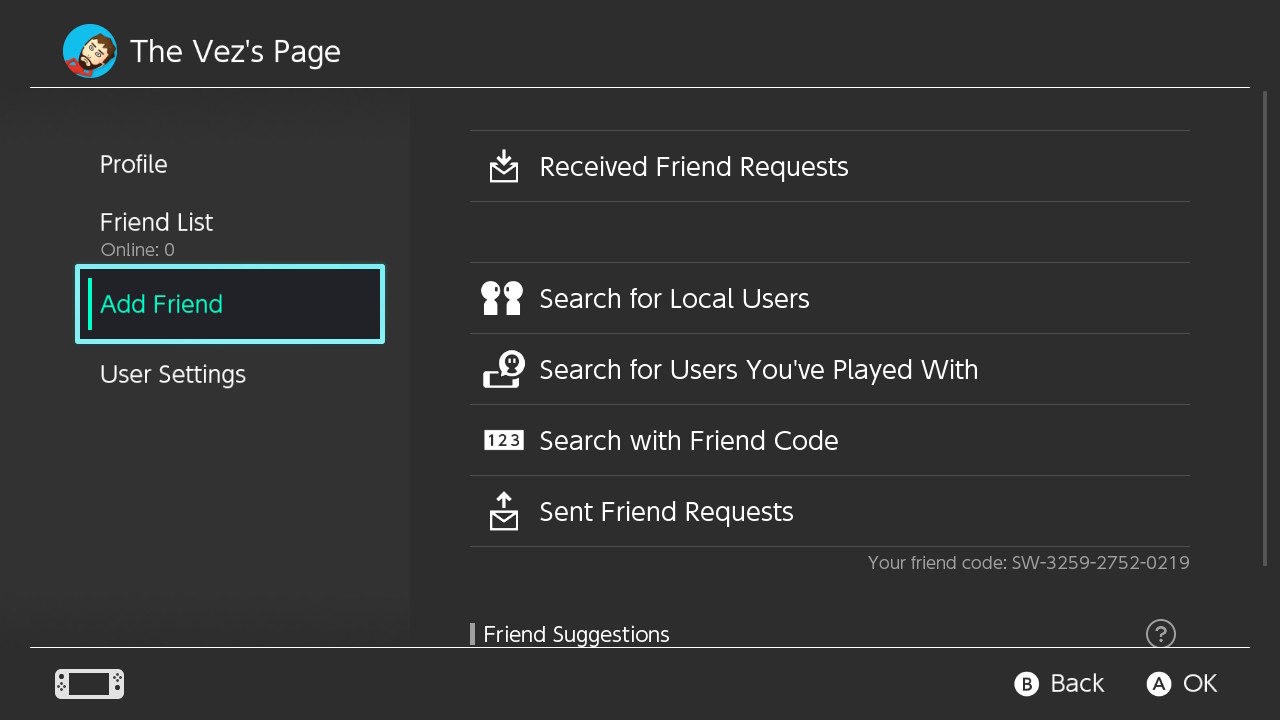Click the Search for Local Users figures icon
1280x720 pixels.
[x=502, y=298]
